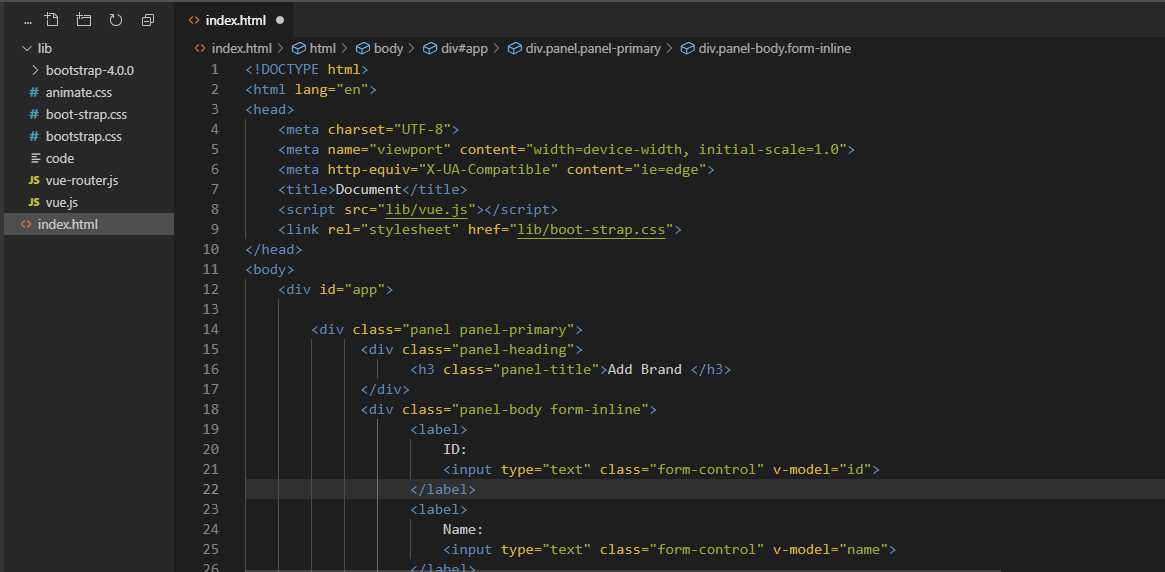
Task: Click div.panel.panel-primary in the breadcrumb
Action: [593, 48]
